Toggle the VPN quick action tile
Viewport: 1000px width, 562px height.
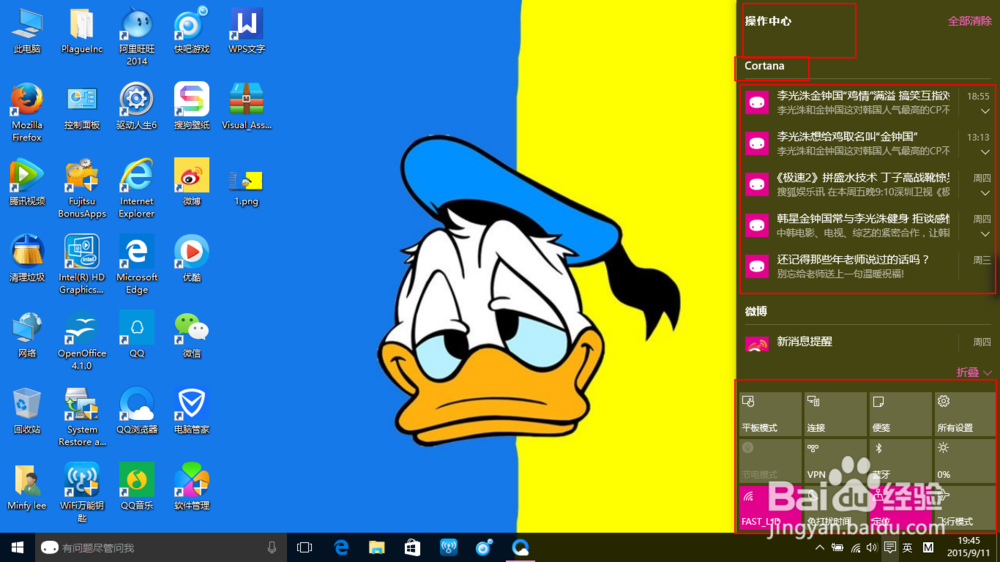point(835,461)
